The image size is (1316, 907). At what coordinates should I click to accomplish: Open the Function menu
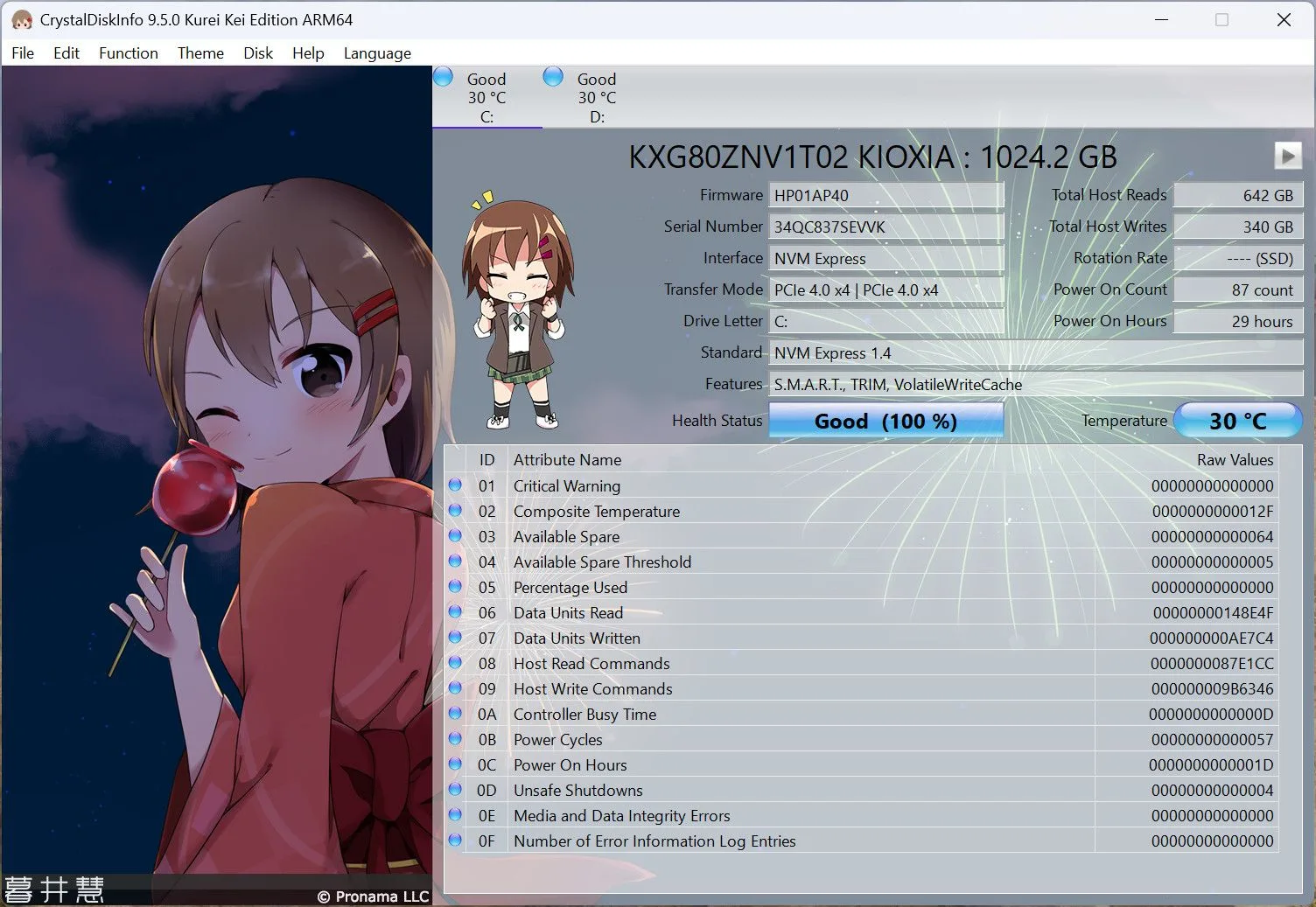tap(129, 53)
